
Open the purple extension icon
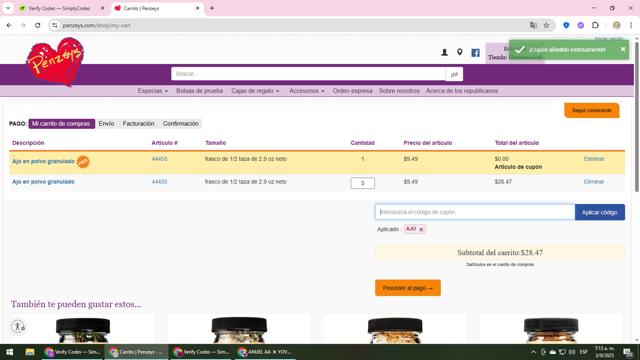(580, 25)
